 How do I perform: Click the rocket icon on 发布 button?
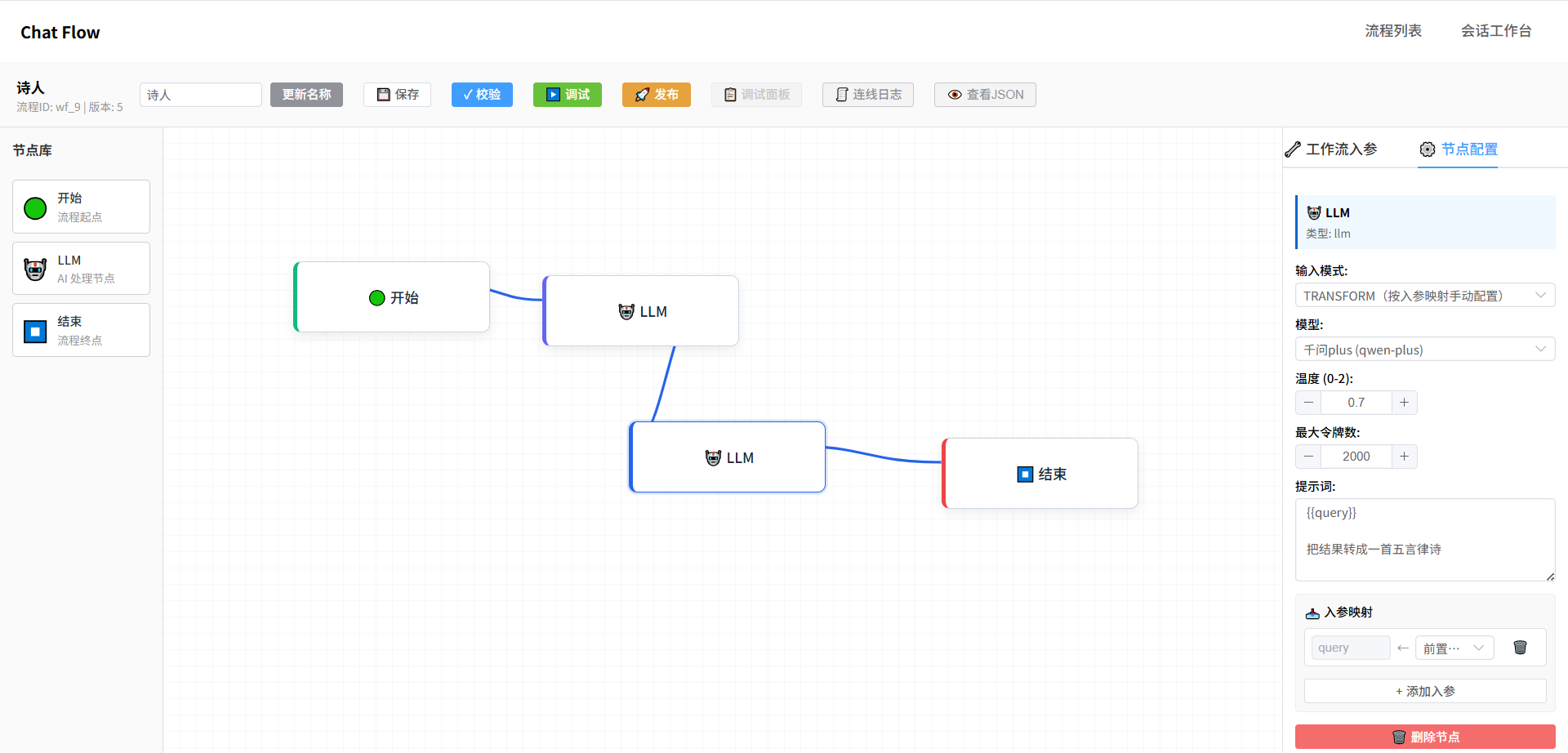click(x=642, y=95)
